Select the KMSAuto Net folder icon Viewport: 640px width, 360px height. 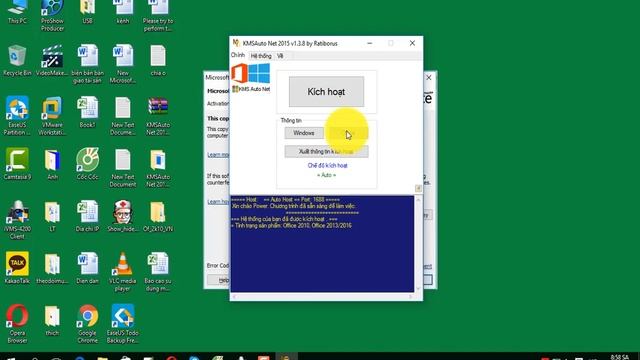click(x=158, y=168)
